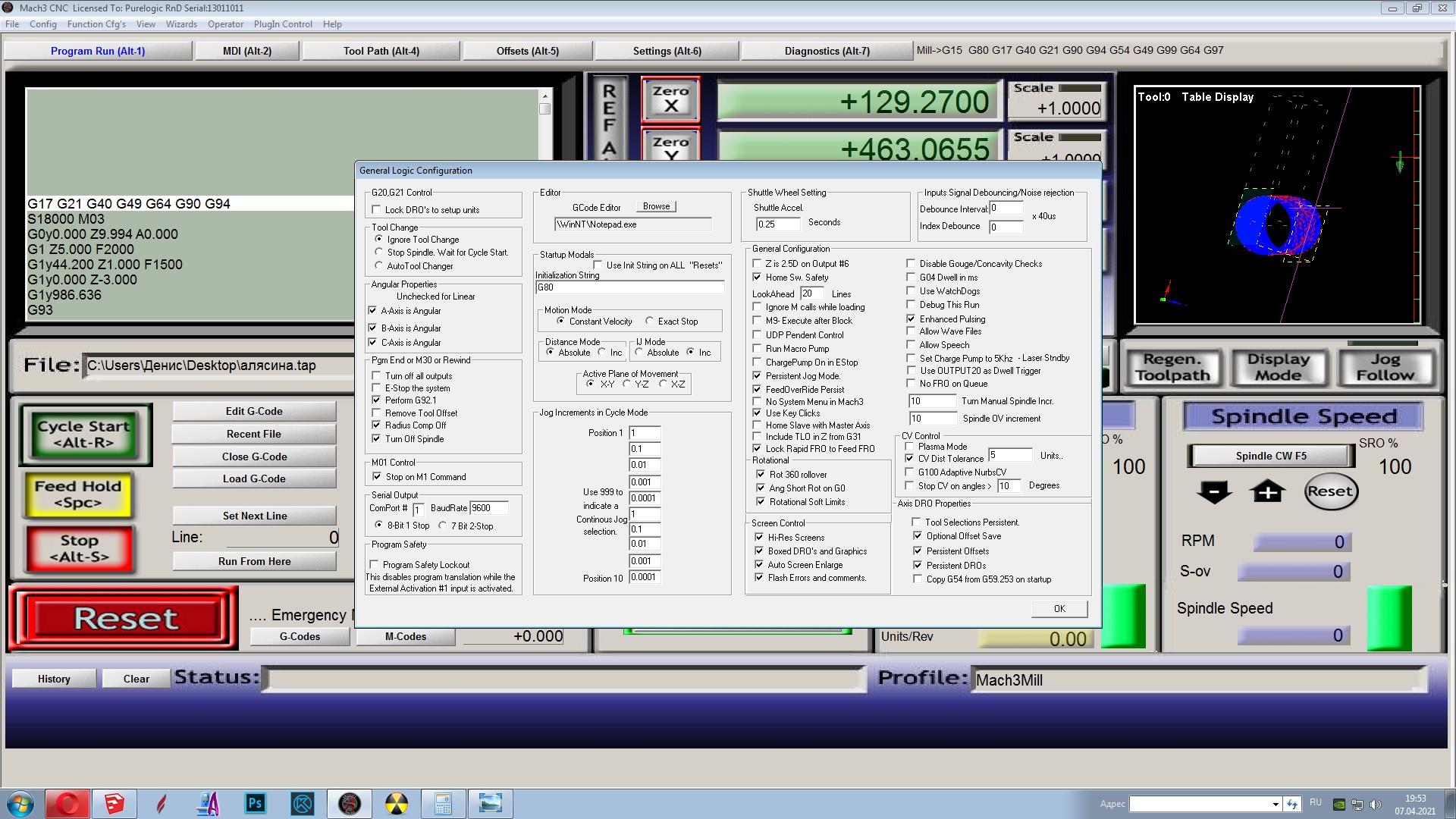Screen dimensions: 1456x819
Task: Open the taskbar address bar dropdown
Action: tap(1276, 804)
